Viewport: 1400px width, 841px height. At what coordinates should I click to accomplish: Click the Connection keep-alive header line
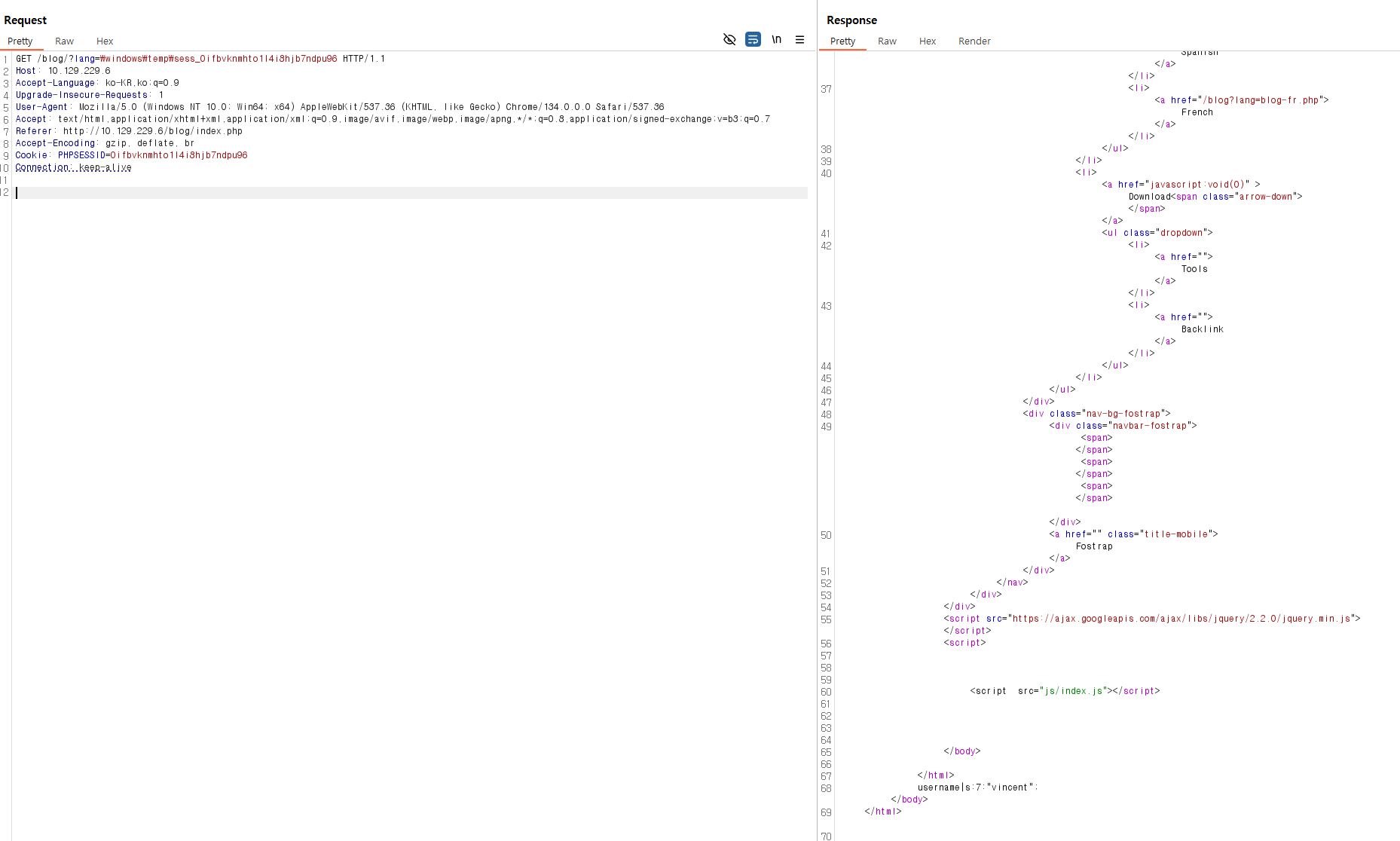(73, 167)
